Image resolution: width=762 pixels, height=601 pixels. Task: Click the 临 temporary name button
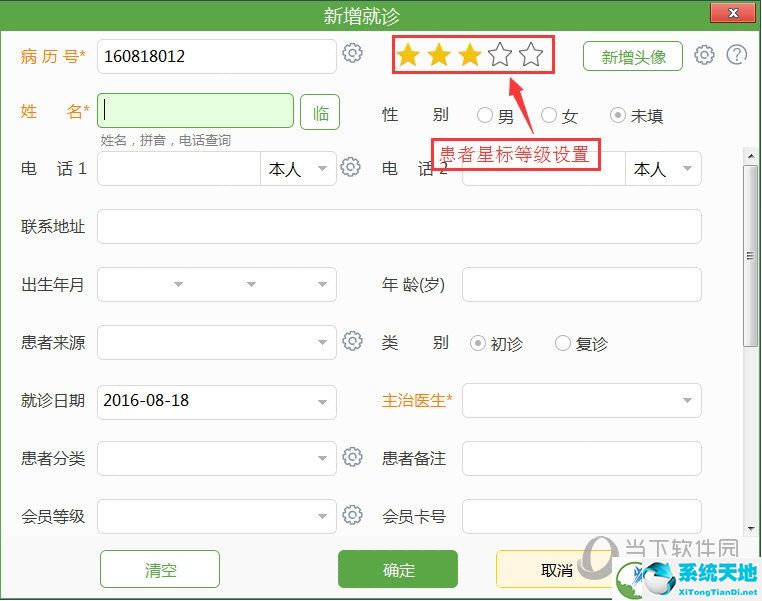[320, 112]
